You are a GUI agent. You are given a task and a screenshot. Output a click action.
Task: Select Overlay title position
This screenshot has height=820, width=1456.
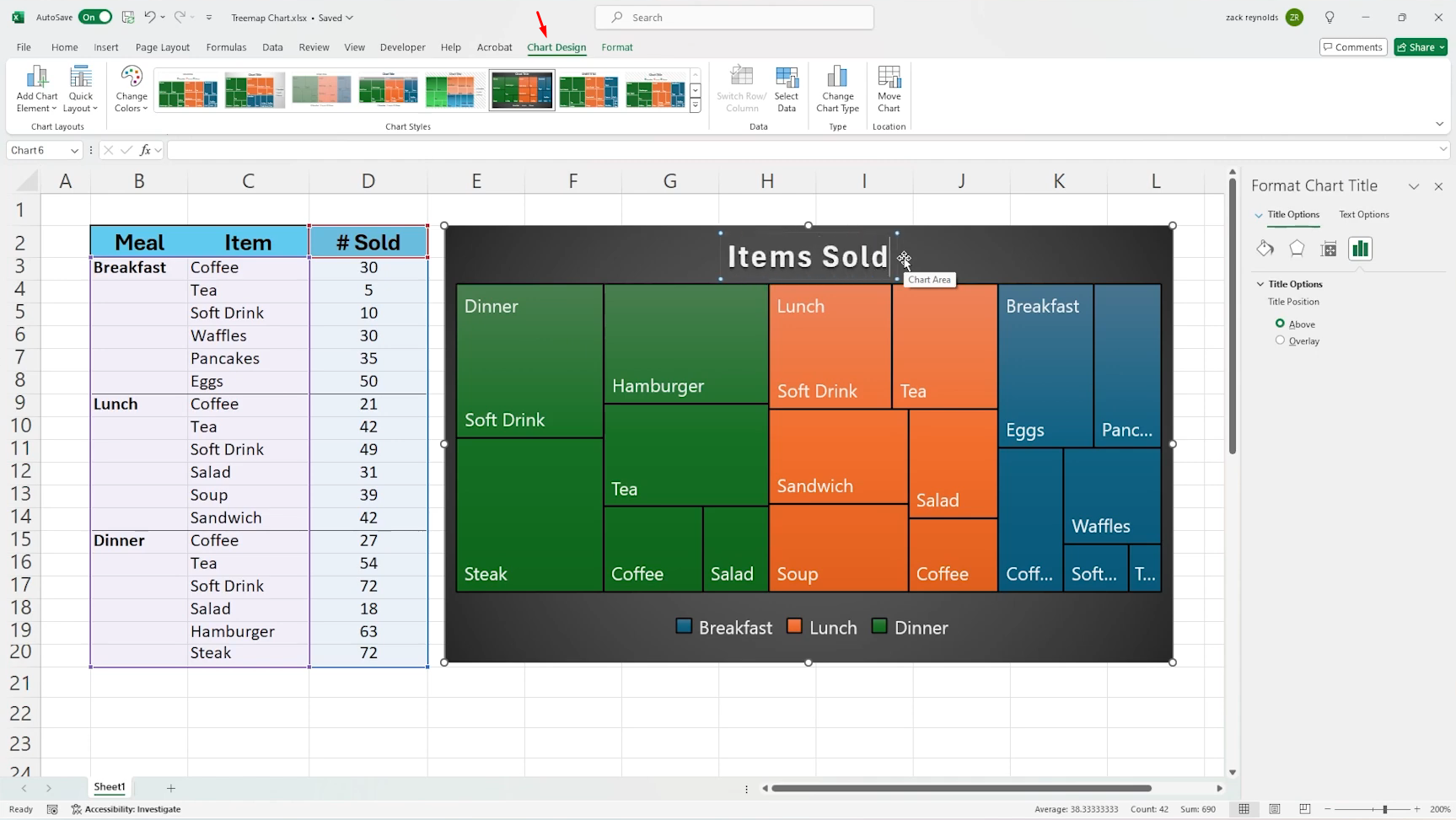click(x=1280, y=340)
